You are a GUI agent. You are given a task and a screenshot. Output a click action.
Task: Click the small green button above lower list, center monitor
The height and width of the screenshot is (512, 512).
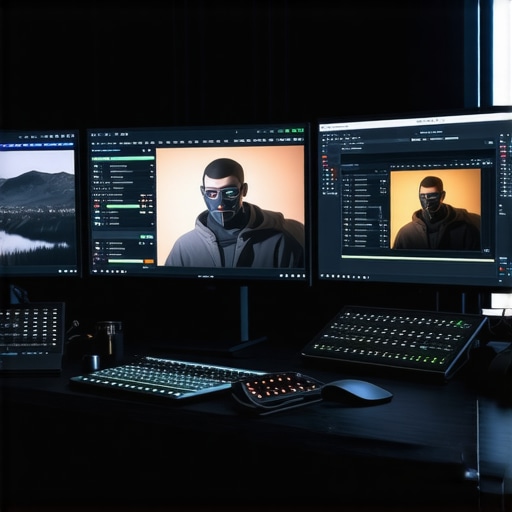[x=146, y=236]
